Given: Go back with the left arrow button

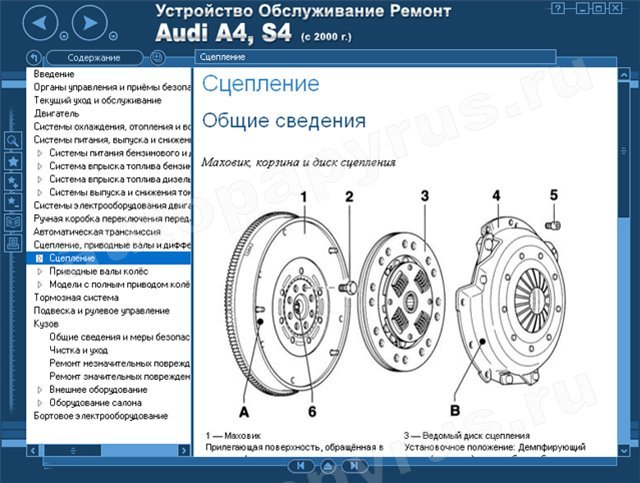Looking at the screenshot, I should pyautogui.click(x=40, y=23).
